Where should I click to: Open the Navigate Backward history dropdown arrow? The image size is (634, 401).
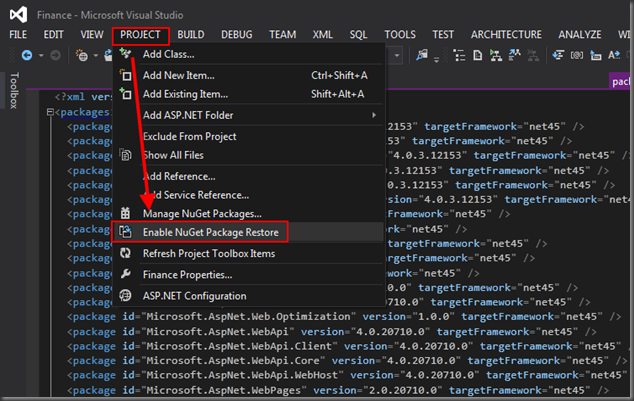pyautogui.click(x=41, y=55)
